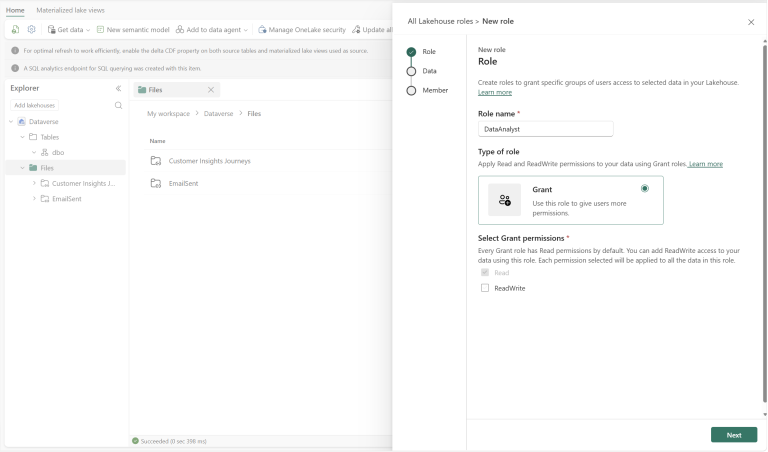This screenshot has width=768, height=452.
Task: Click the EmailSent folder icon in the list
Action: 156,183
